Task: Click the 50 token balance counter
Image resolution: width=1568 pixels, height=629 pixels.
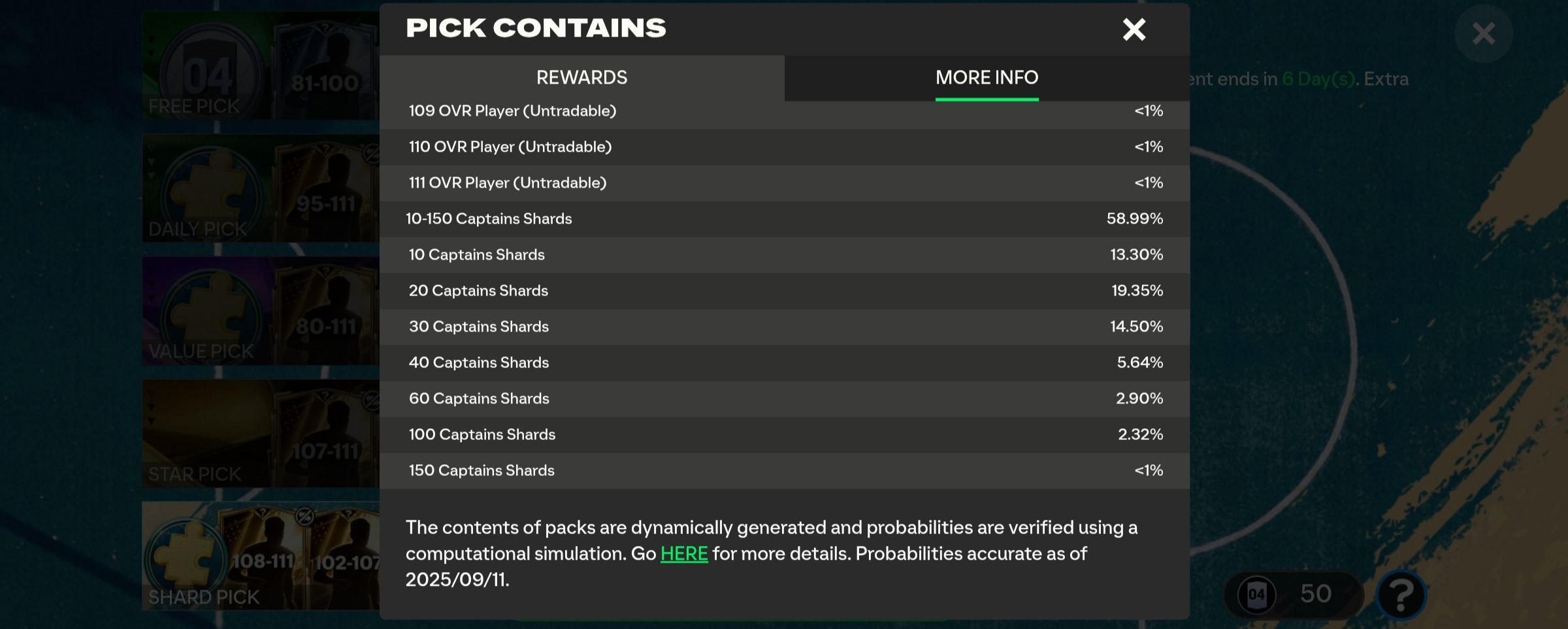Action: tap(1315, 594)
